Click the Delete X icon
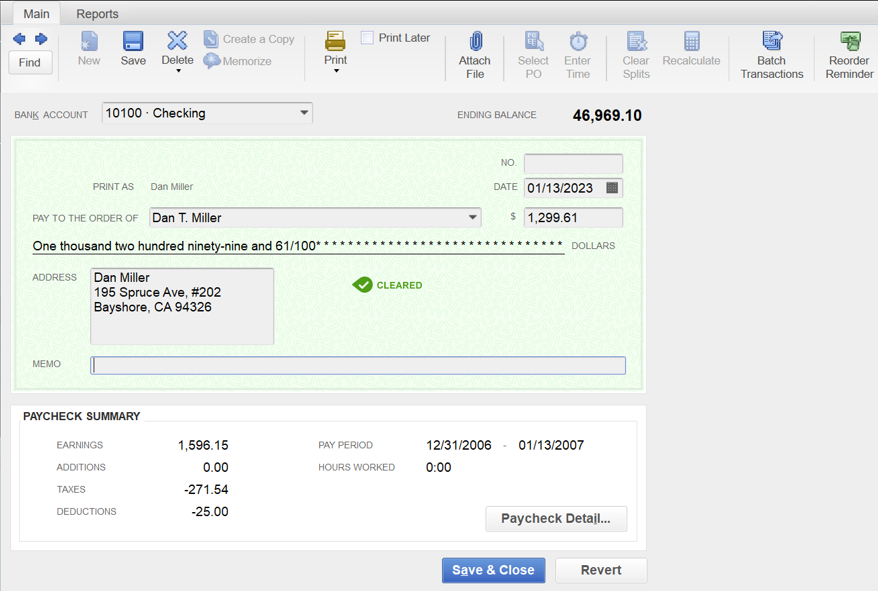The image size is (878, 591). (x=177, y=40)
